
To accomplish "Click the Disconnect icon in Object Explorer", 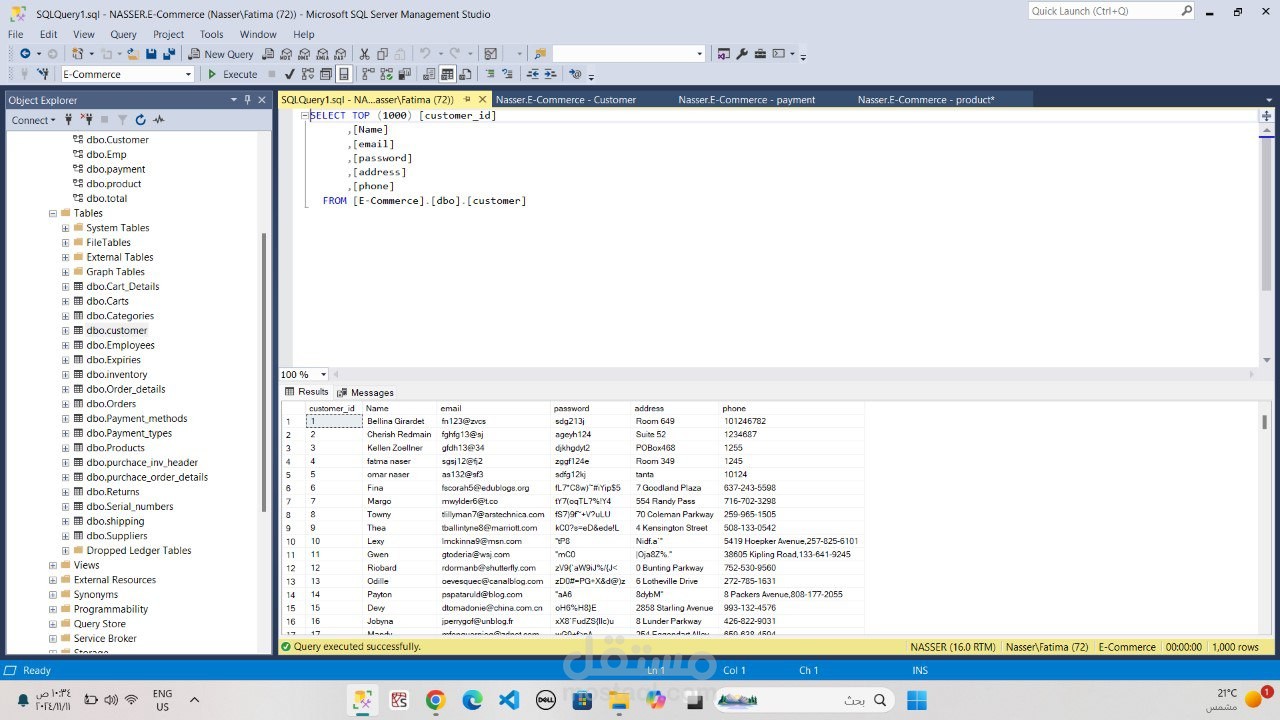I will pyautogui.click(x=86, y=120).
